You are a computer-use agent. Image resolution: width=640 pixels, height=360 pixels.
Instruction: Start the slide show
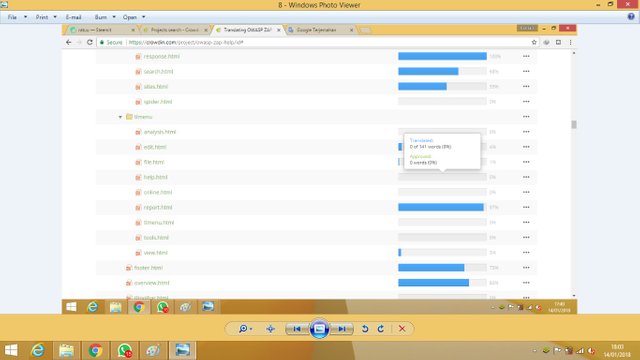tap(320, 329)
